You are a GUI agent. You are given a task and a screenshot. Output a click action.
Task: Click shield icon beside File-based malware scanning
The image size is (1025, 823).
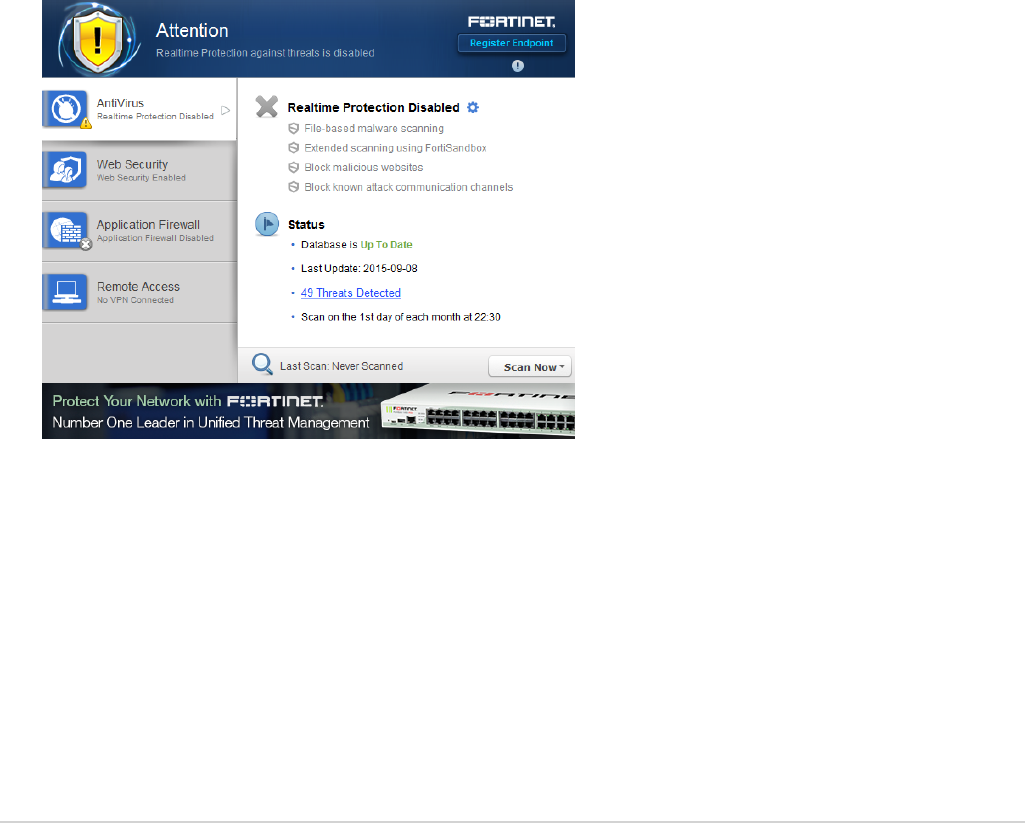coord(294,129)
